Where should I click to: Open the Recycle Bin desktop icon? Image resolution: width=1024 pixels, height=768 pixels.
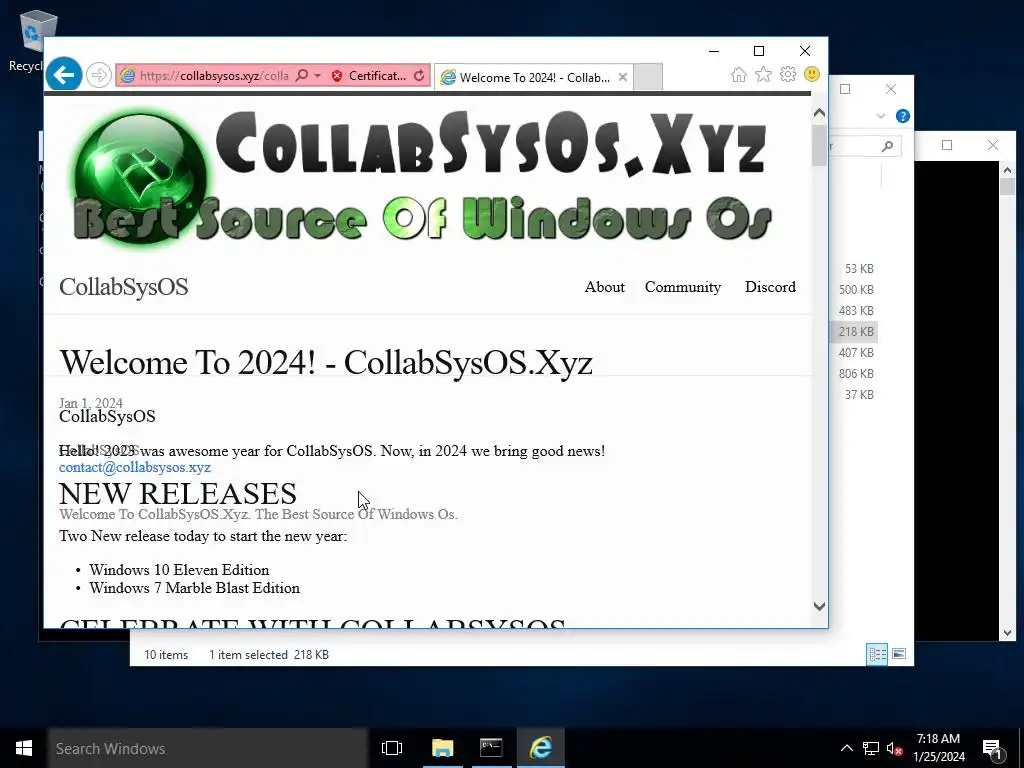[31, 39]
